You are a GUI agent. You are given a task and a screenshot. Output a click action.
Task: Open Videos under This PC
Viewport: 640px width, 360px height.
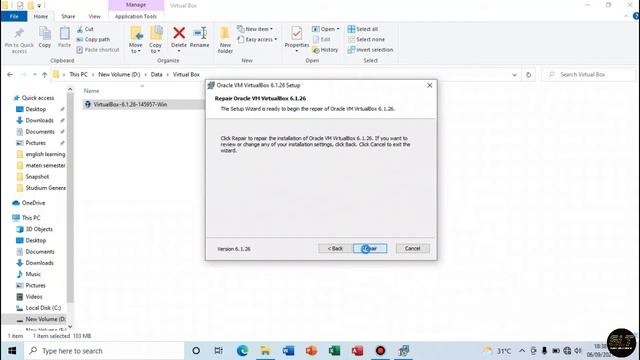(33, 297)
